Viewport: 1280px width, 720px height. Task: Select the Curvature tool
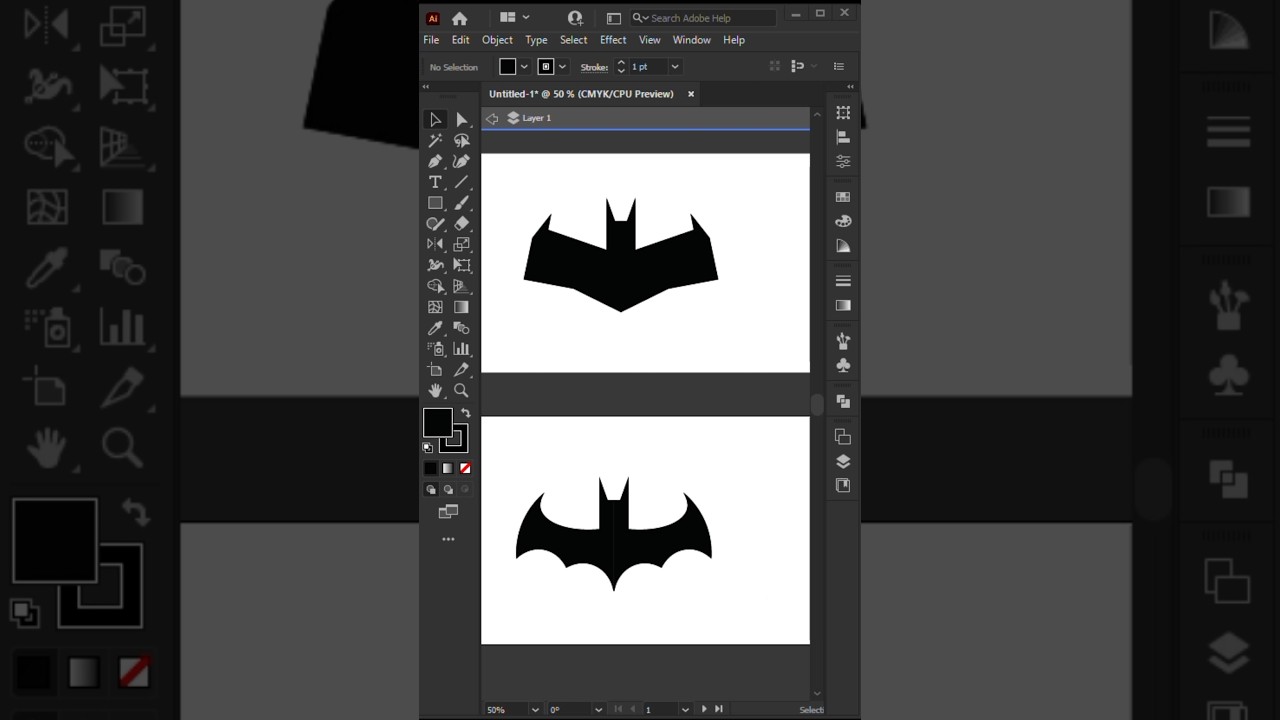pyautogui.click(x=461, y=162)
